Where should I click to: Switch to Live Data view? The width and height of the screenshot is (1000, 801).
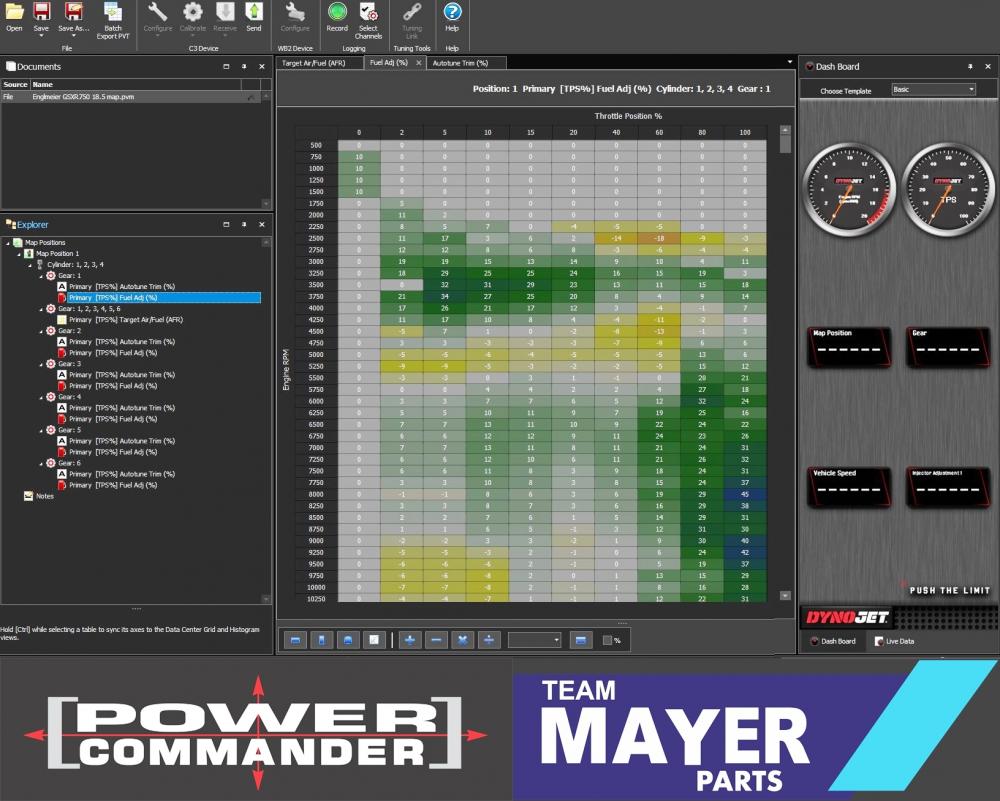pos(898,641)
